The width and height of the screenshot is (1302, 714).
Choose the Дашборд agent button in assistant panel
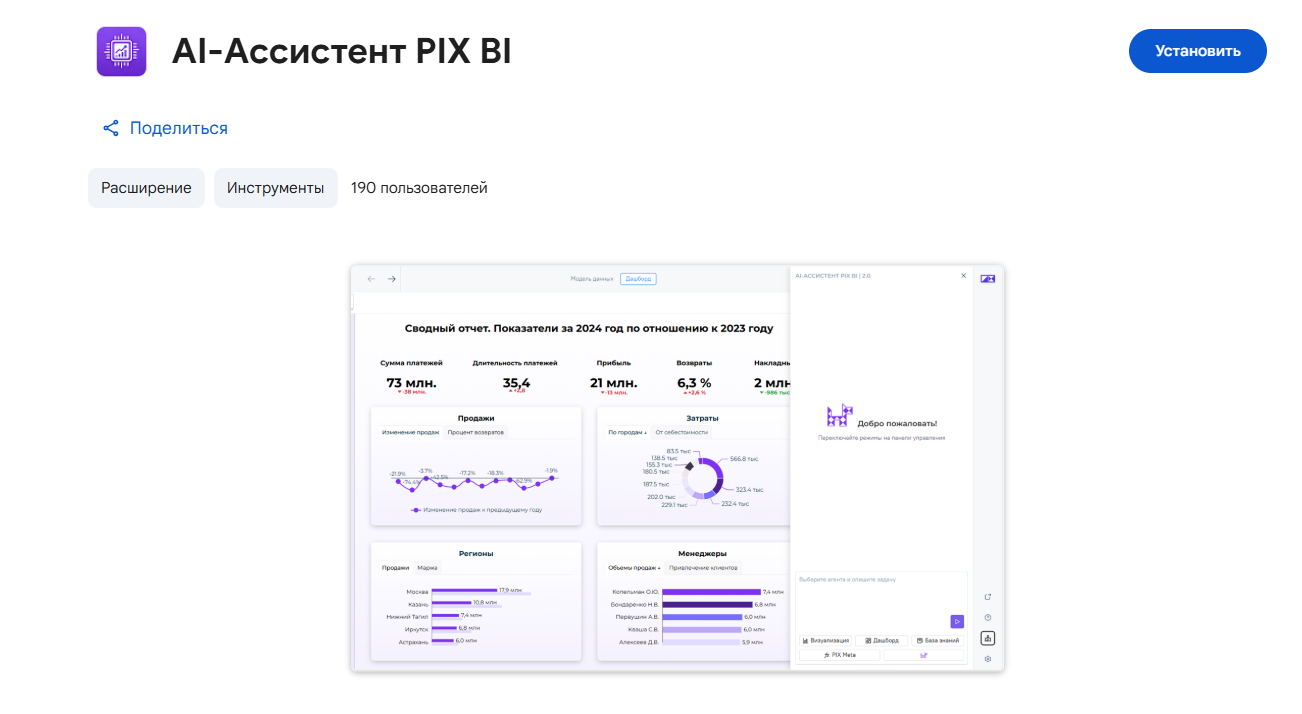point(882,640)
